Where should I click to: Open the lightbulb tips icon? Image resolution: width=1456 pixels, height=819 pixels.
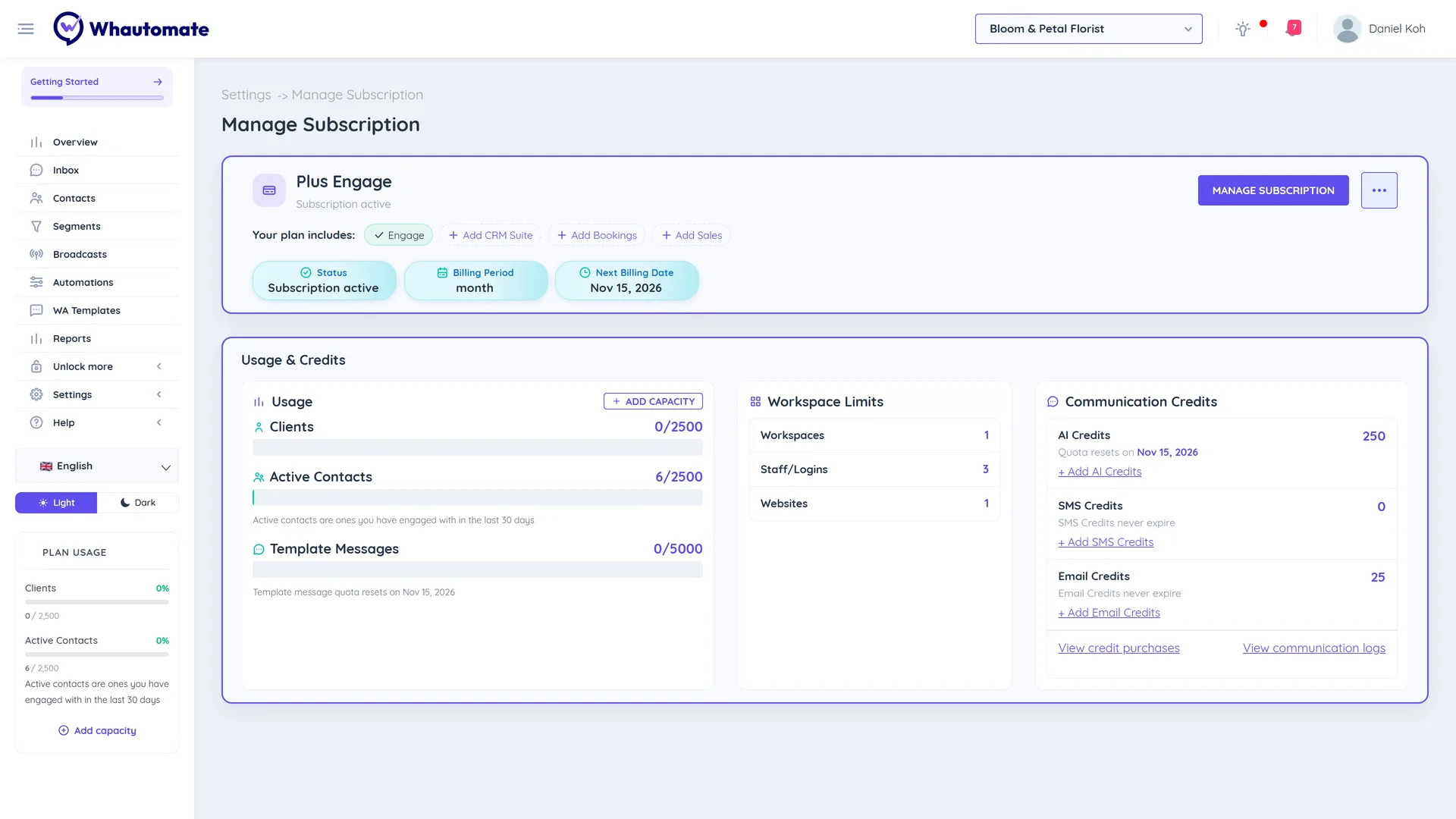point(1242,29)
